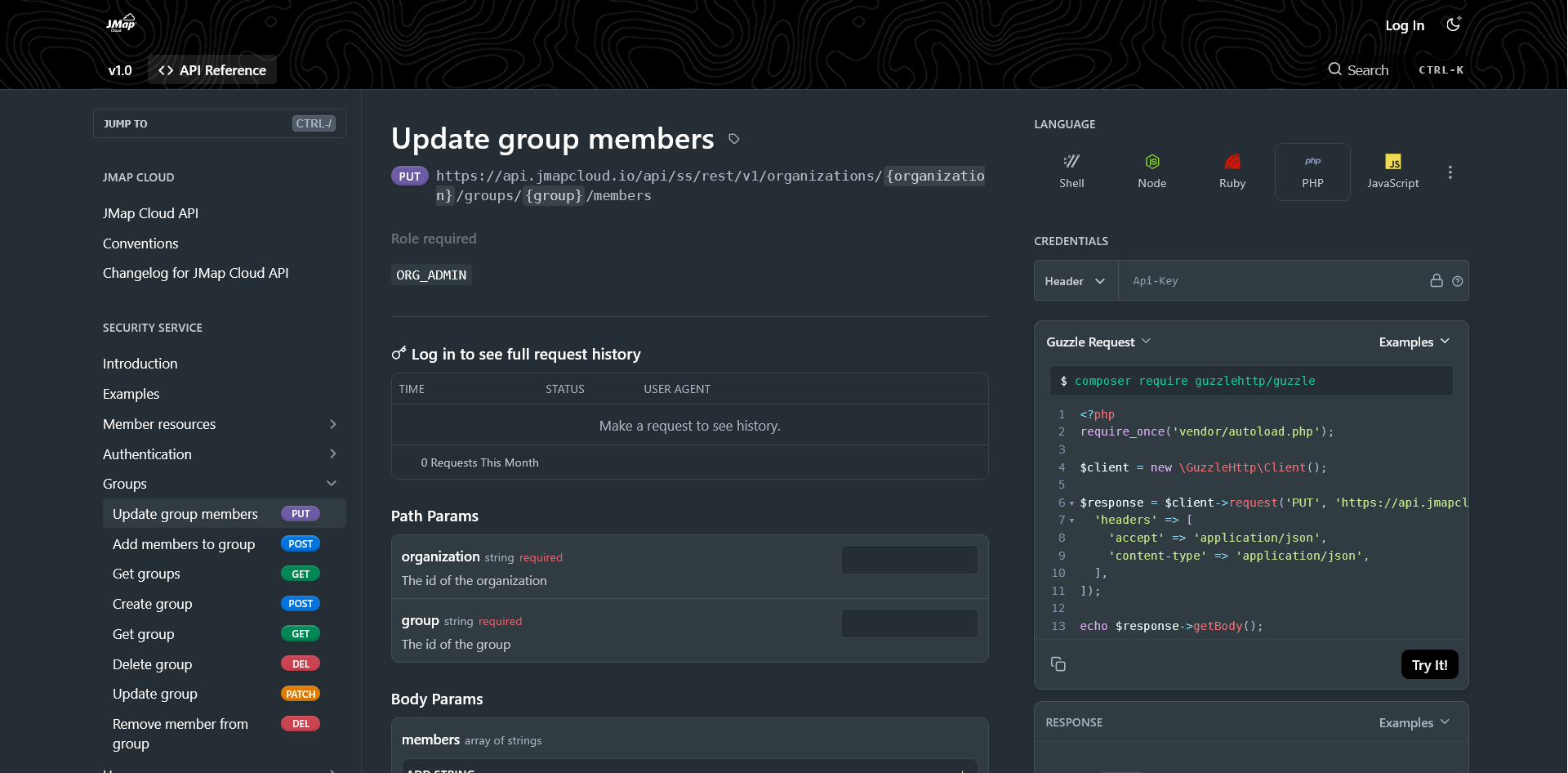Collapse the Groups section in the sidebar
1568x773 pixels.
click(x=332, y=484)
